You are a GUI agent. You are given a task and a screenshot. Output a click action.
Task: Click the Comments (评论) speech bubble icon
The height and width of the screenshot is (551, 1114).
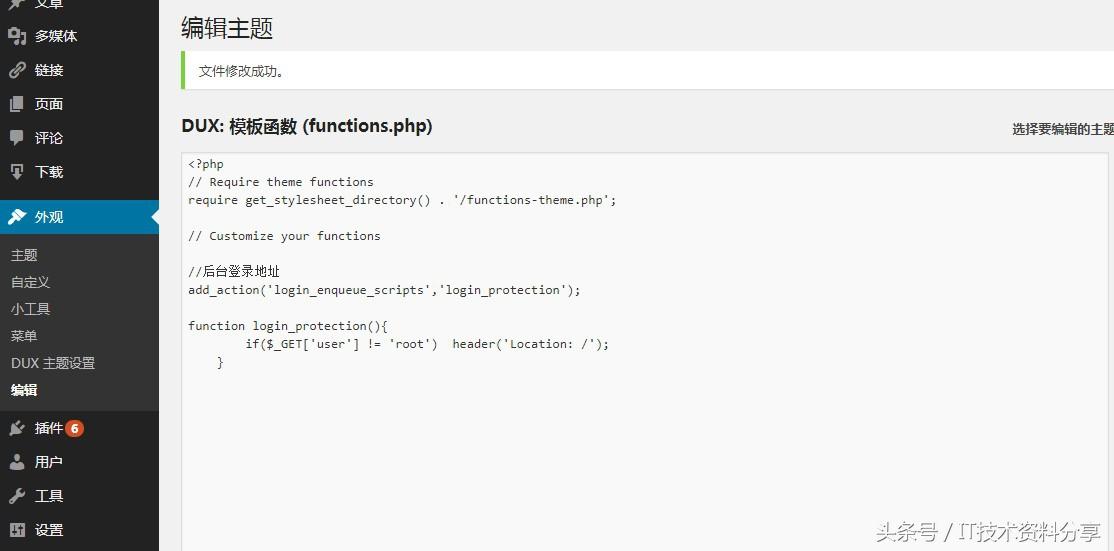[x=17, y=138]
